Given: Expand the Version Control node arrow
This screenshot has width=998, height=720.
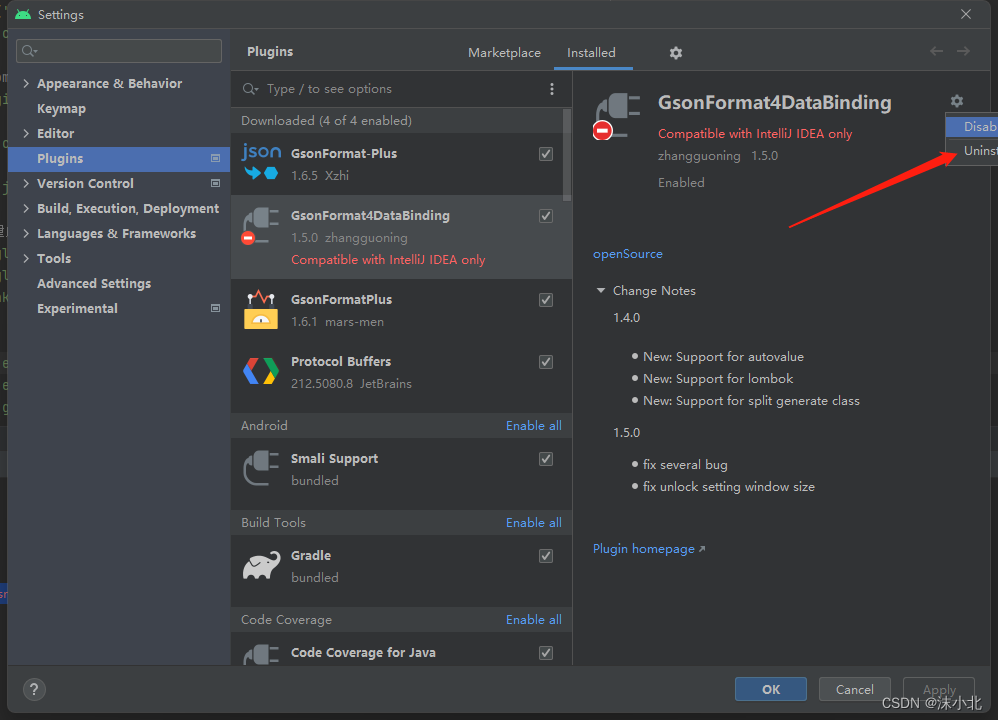Looking at the screenshot, I should [26, 183].
